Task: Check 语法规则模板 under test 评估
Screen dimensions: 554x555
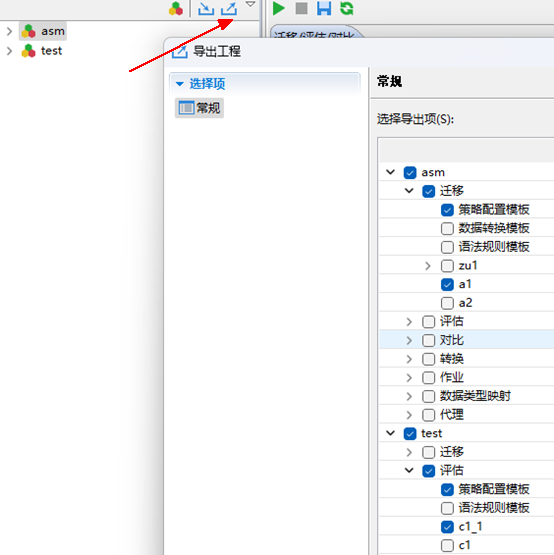Action: 447,508
